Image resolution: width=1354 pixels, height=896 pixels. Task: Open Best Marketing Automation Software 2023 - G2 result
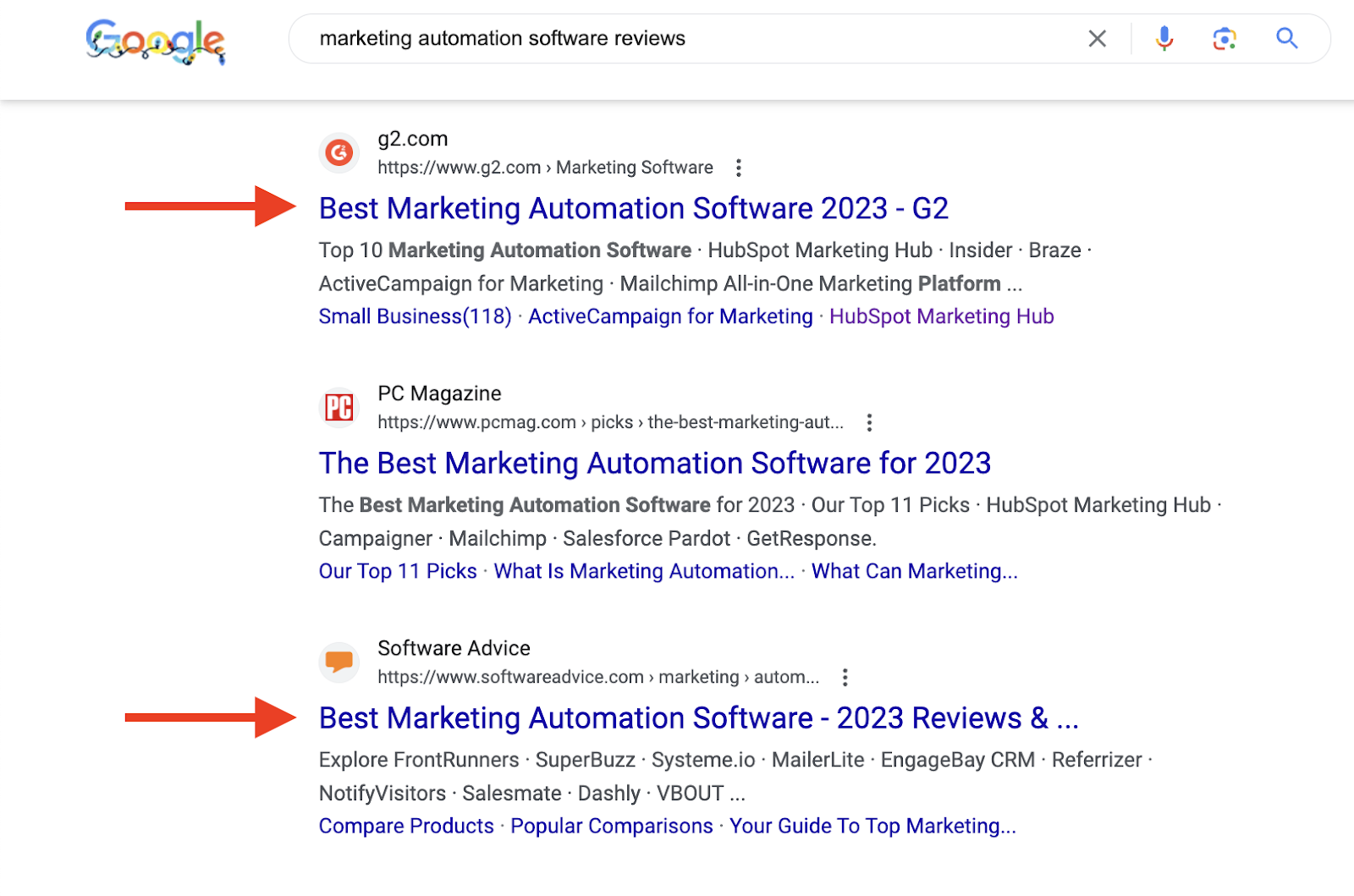coord(634,208)
